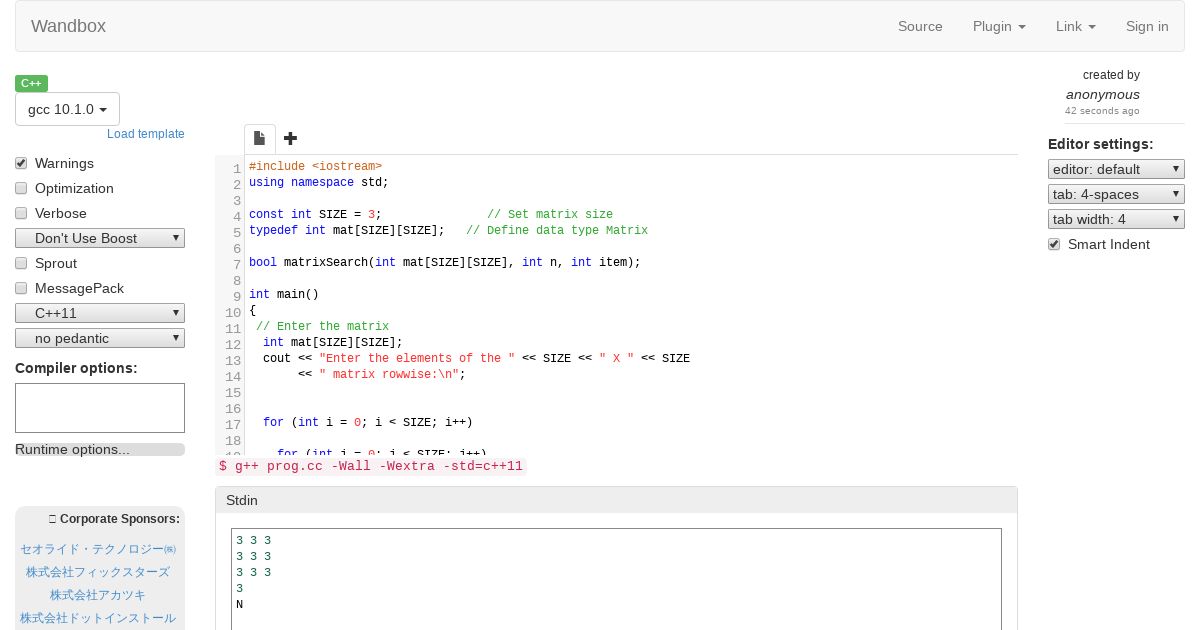Open the セオライド・テクノロジー sponsor link
This screenshot has width=1200, height=630.
[x=98, y=549]
